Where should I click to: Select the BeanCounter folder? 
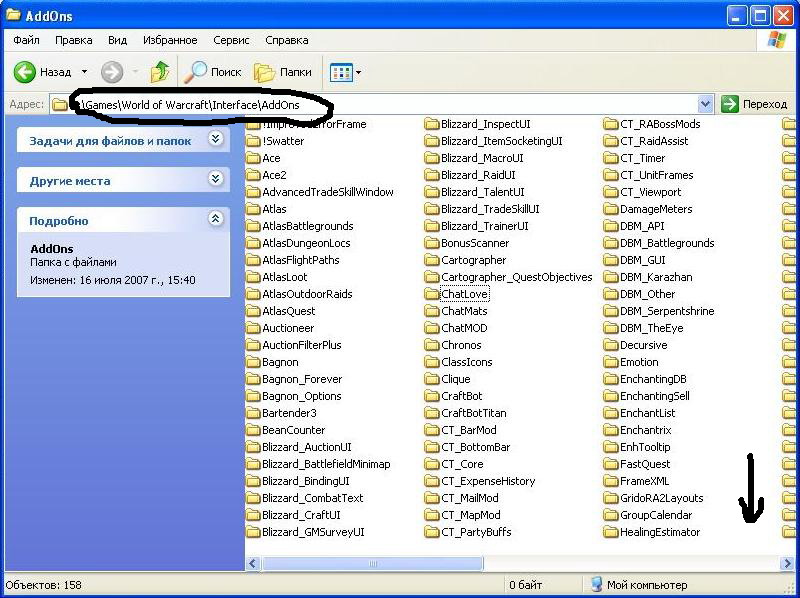286,430
